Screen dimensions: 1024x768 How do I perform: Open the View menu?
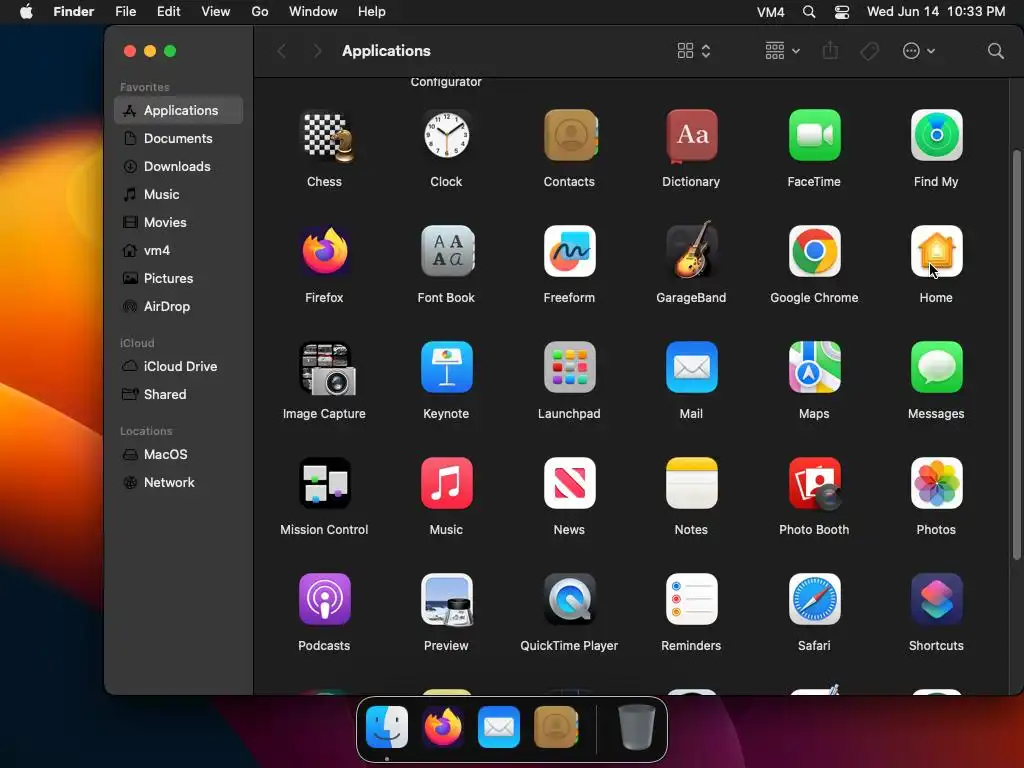pyautogui.click(x=216, y=12)
